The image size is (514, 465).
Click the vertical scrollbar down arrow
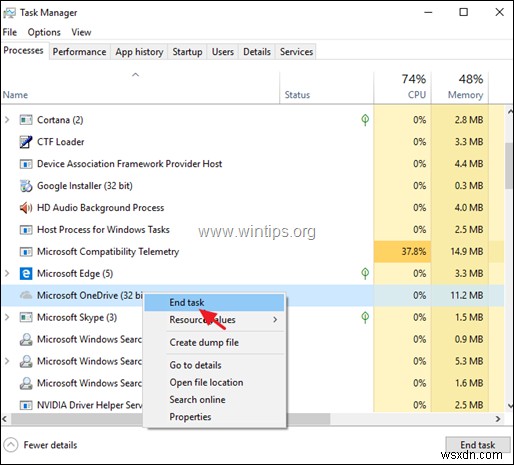[x=510, y=406]
